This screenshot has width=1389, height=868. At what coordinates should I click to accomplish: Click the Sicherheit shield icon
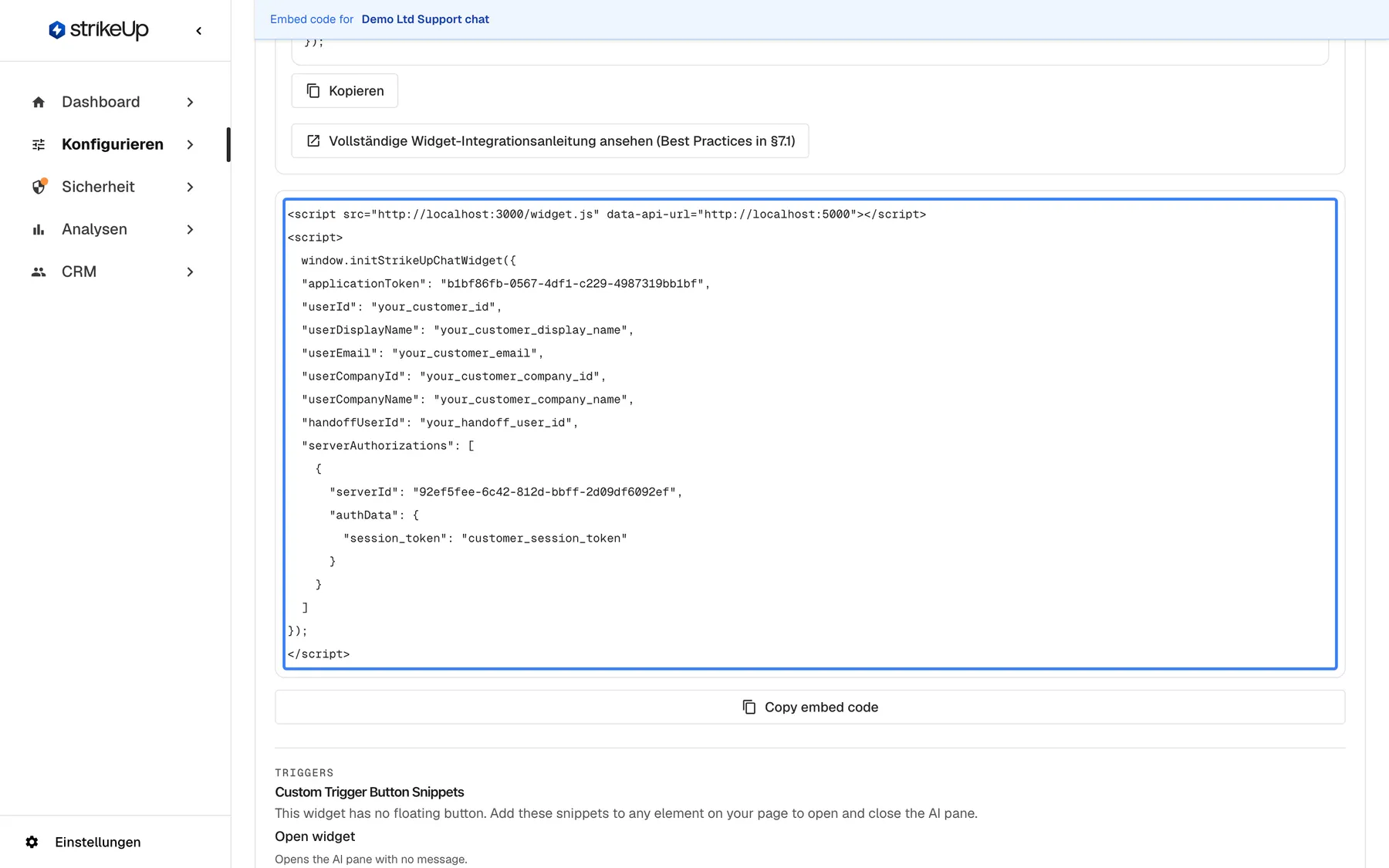coord(39,187)
